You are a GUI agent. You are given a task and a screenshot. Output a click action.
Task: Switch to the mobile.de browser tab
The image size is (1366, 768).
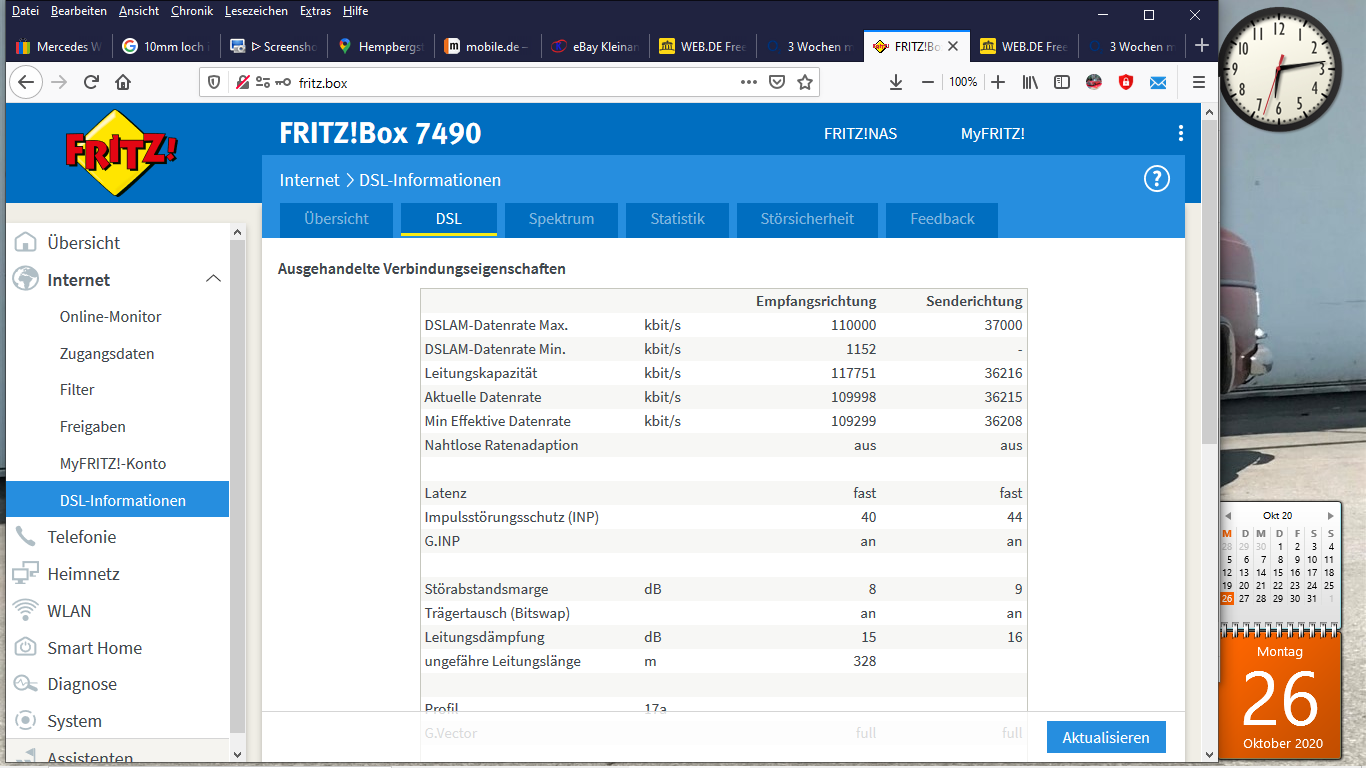coord(487,46)
